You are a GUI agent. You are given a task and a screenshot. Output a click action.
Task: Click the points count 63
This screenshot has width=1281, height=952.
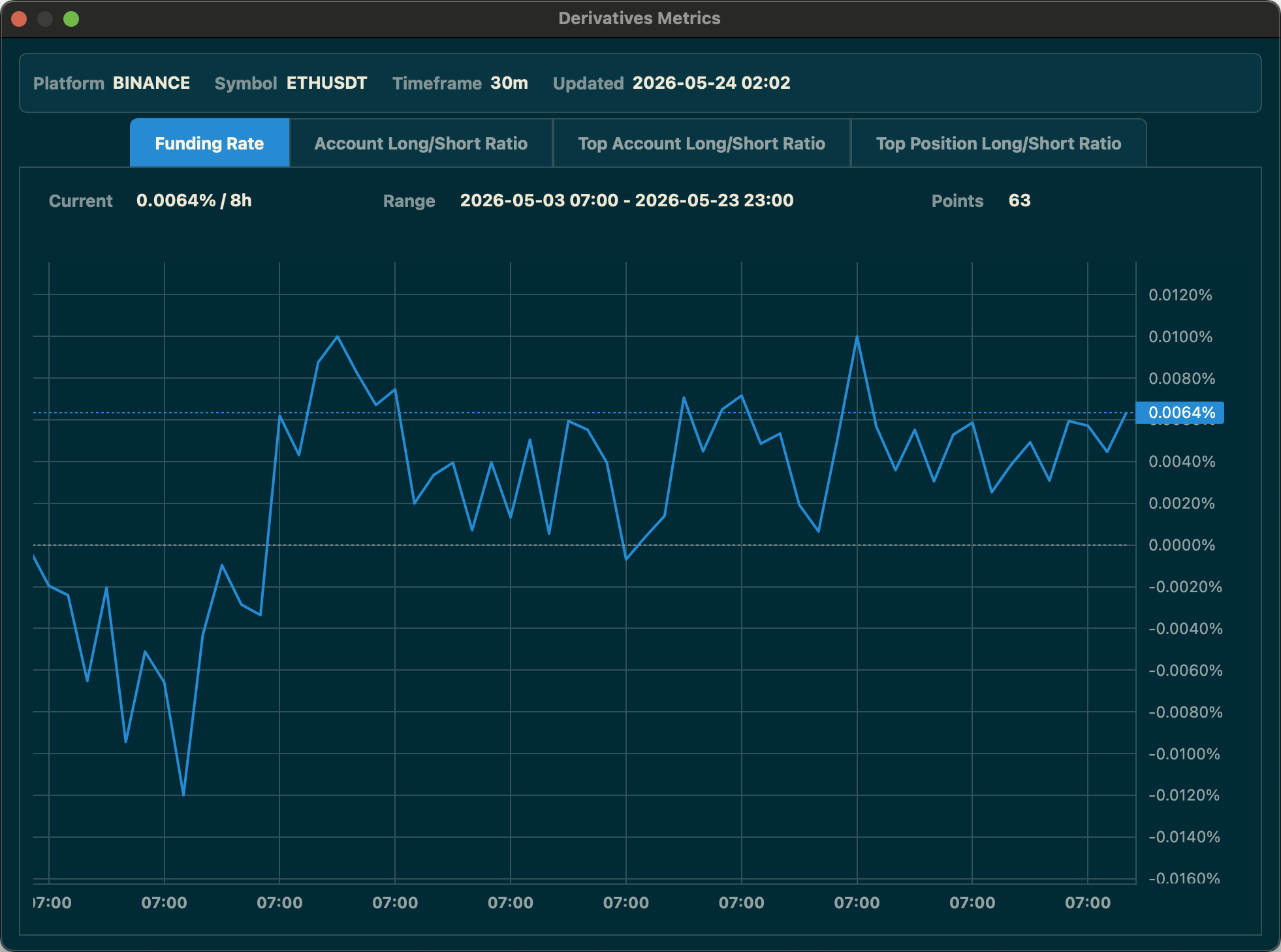click(x=1020, y=200)
